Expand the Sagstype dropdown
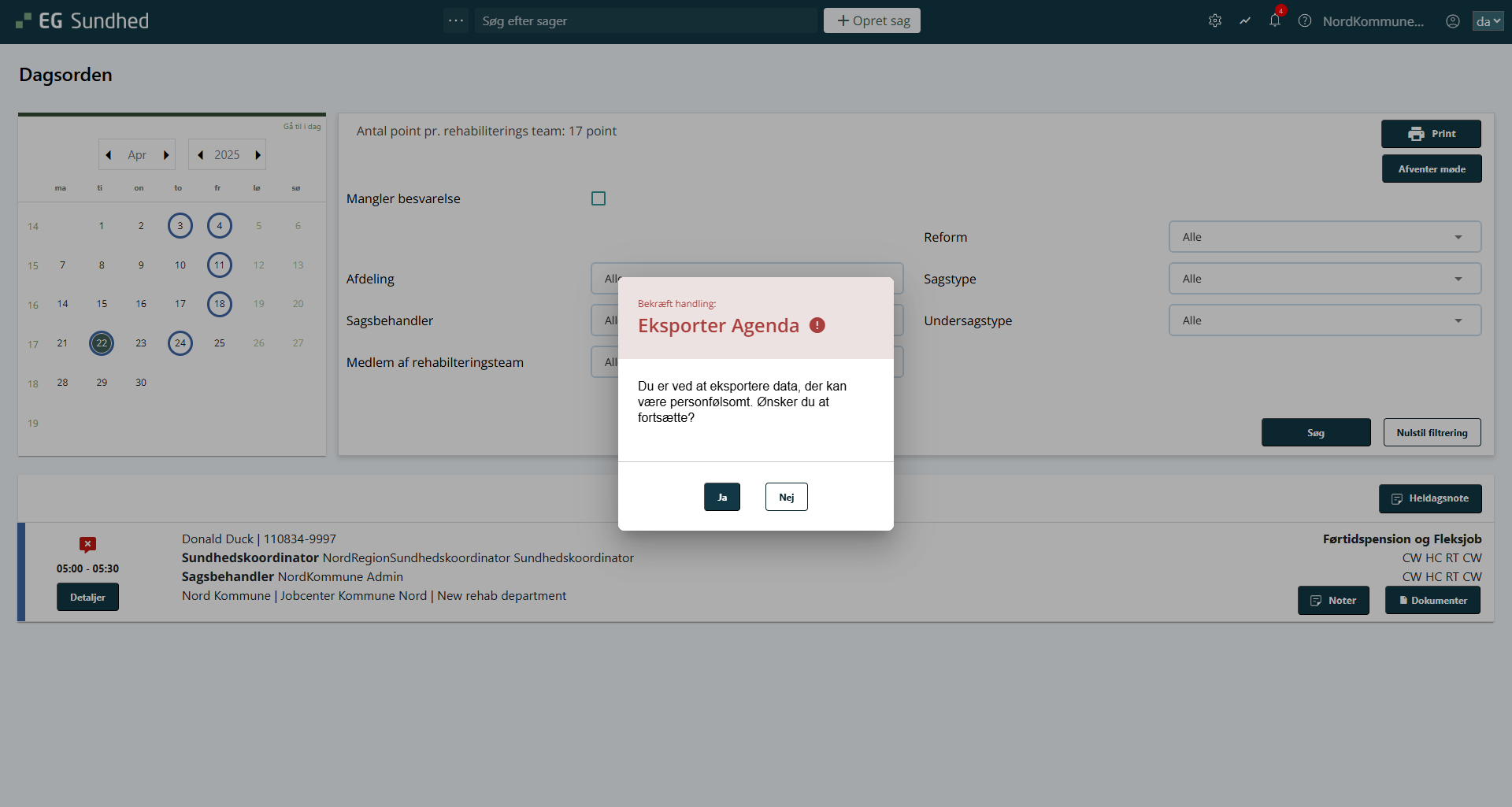The height and width of the screenshot is (807, 1512). click(x=1325, y=279)
